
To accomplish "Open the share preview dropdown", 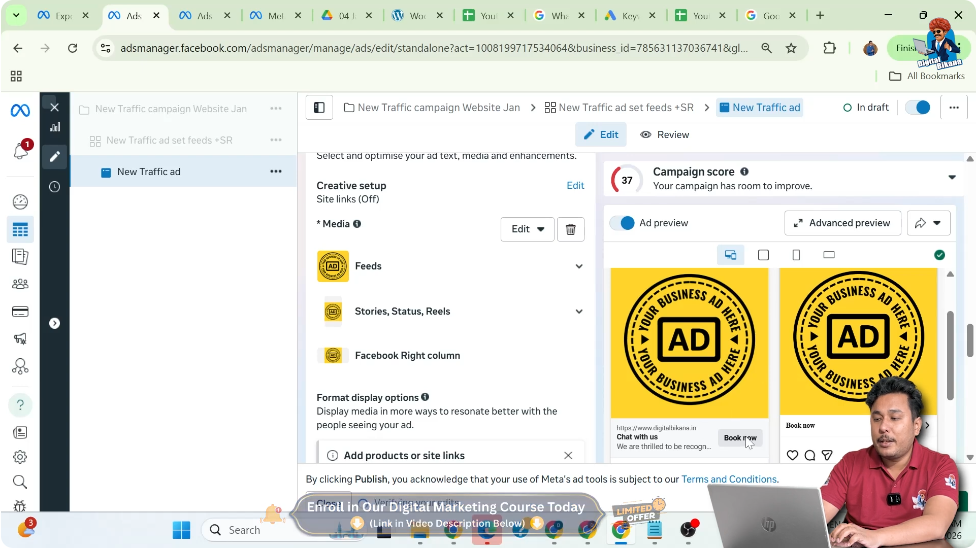I will [x=928, y=223].
